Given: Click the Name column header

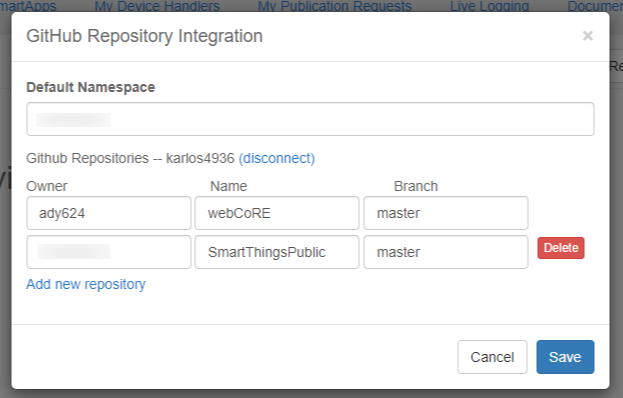Looking at the screenshot, I should tap(228, 186).
